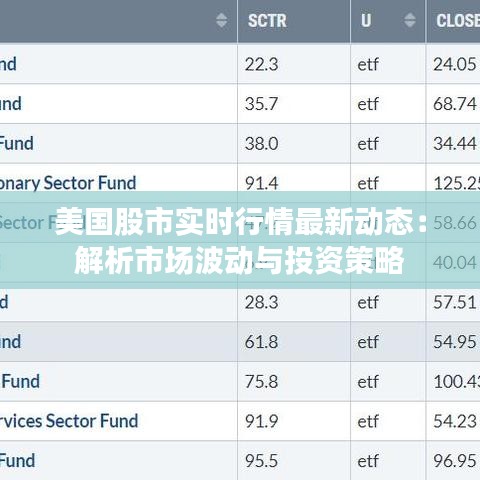The image size is (480, 480).
Task: Sort table by SCTR column header
Action: tap(267, 21)
